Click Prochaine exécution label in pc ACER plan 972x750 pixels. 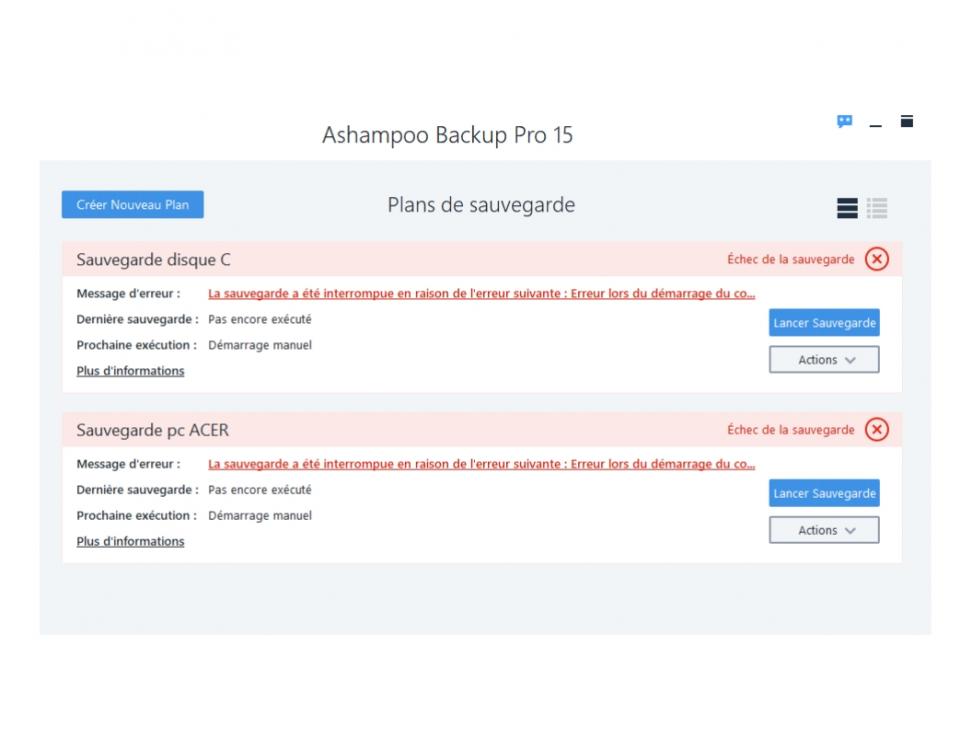(136, 516)
